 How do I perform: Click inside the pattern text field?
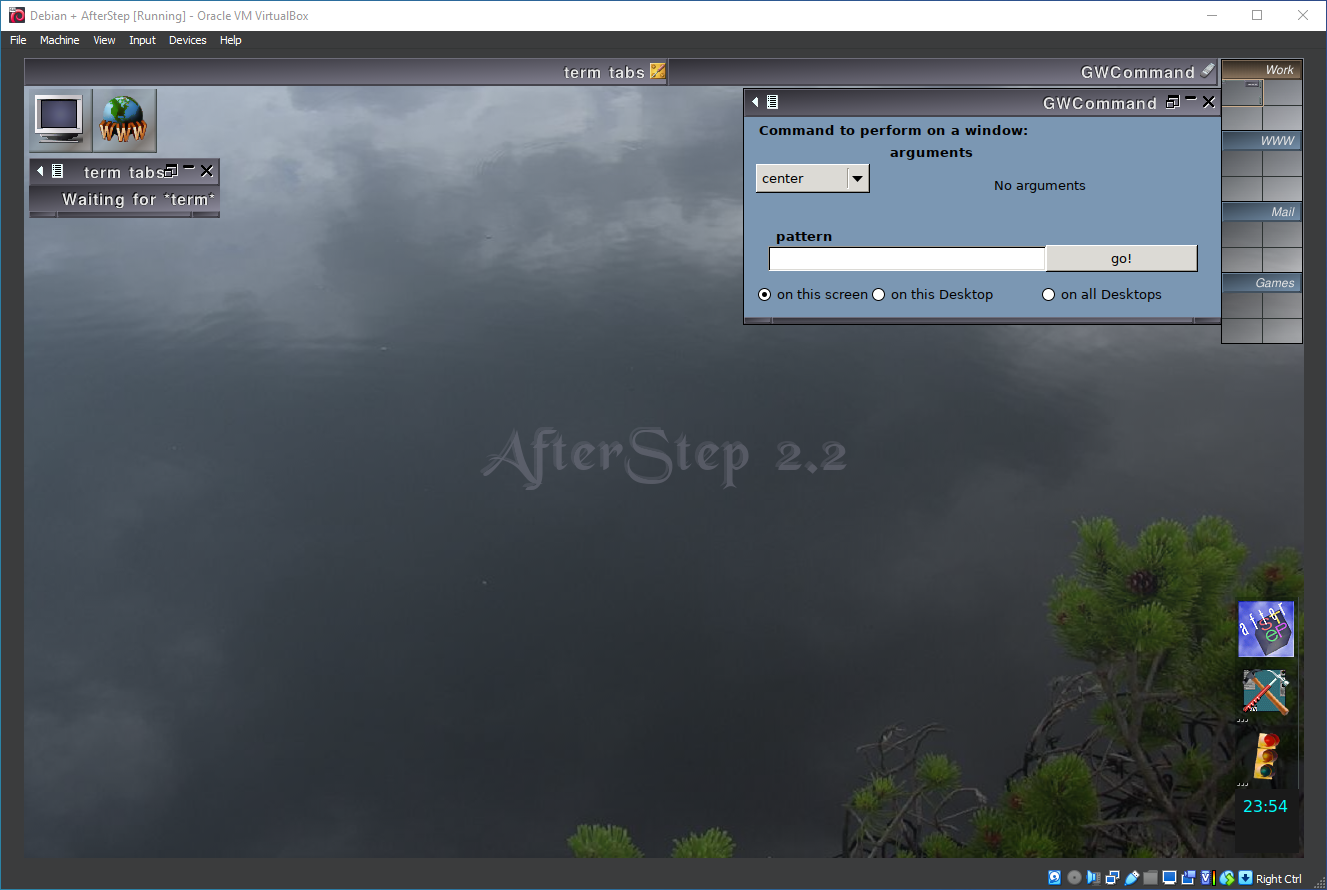point(905,258)
